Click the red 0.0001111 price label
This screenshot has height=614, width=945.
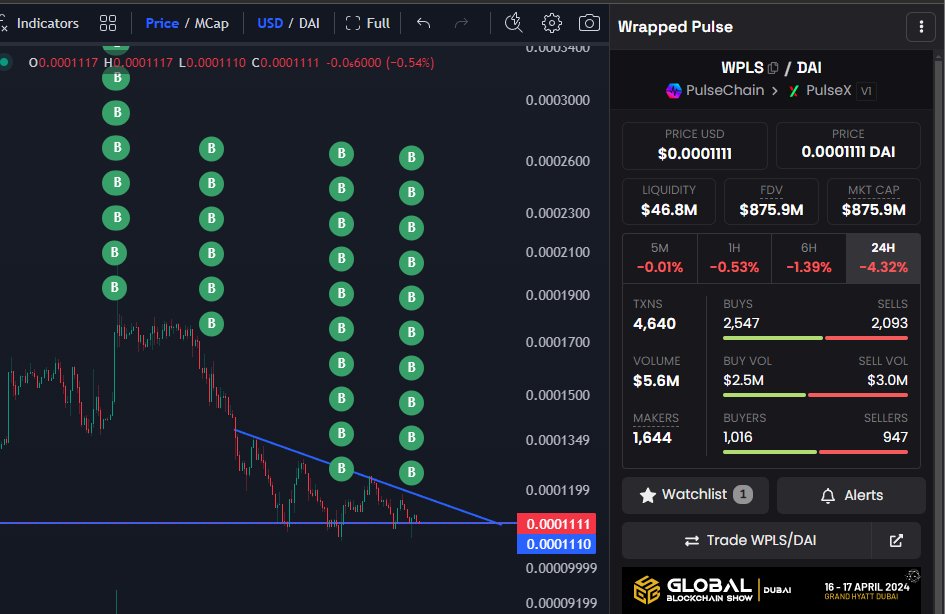click(x=557, y=524)
